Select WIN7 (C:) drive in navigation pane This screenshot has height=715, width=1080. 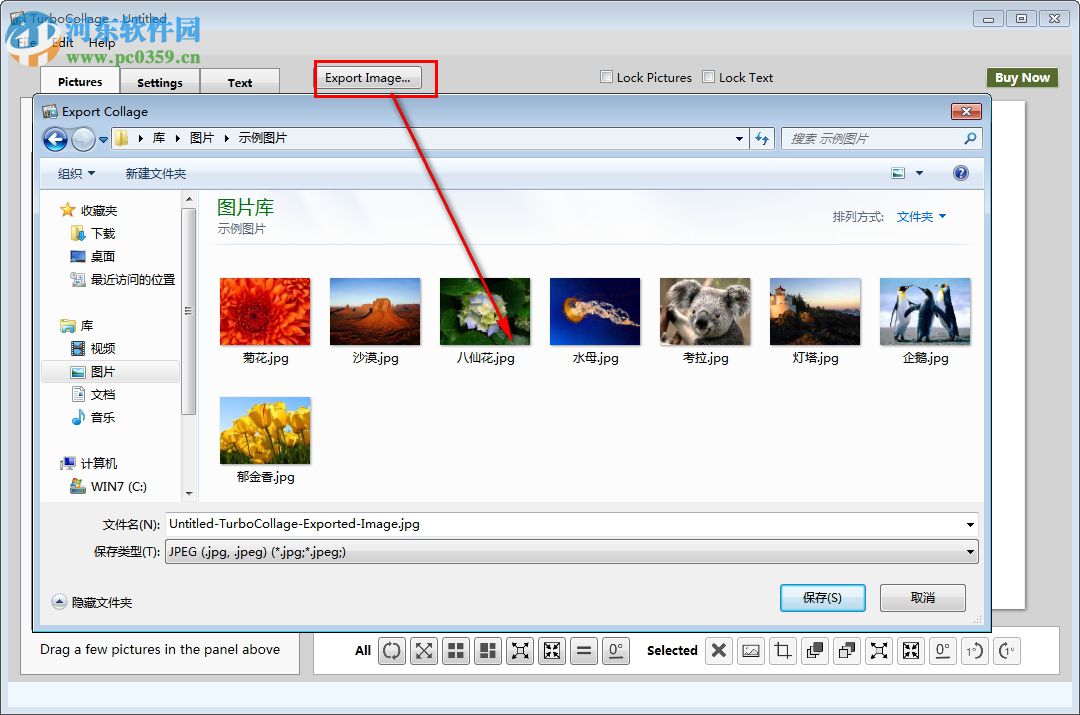click(108, 486)
